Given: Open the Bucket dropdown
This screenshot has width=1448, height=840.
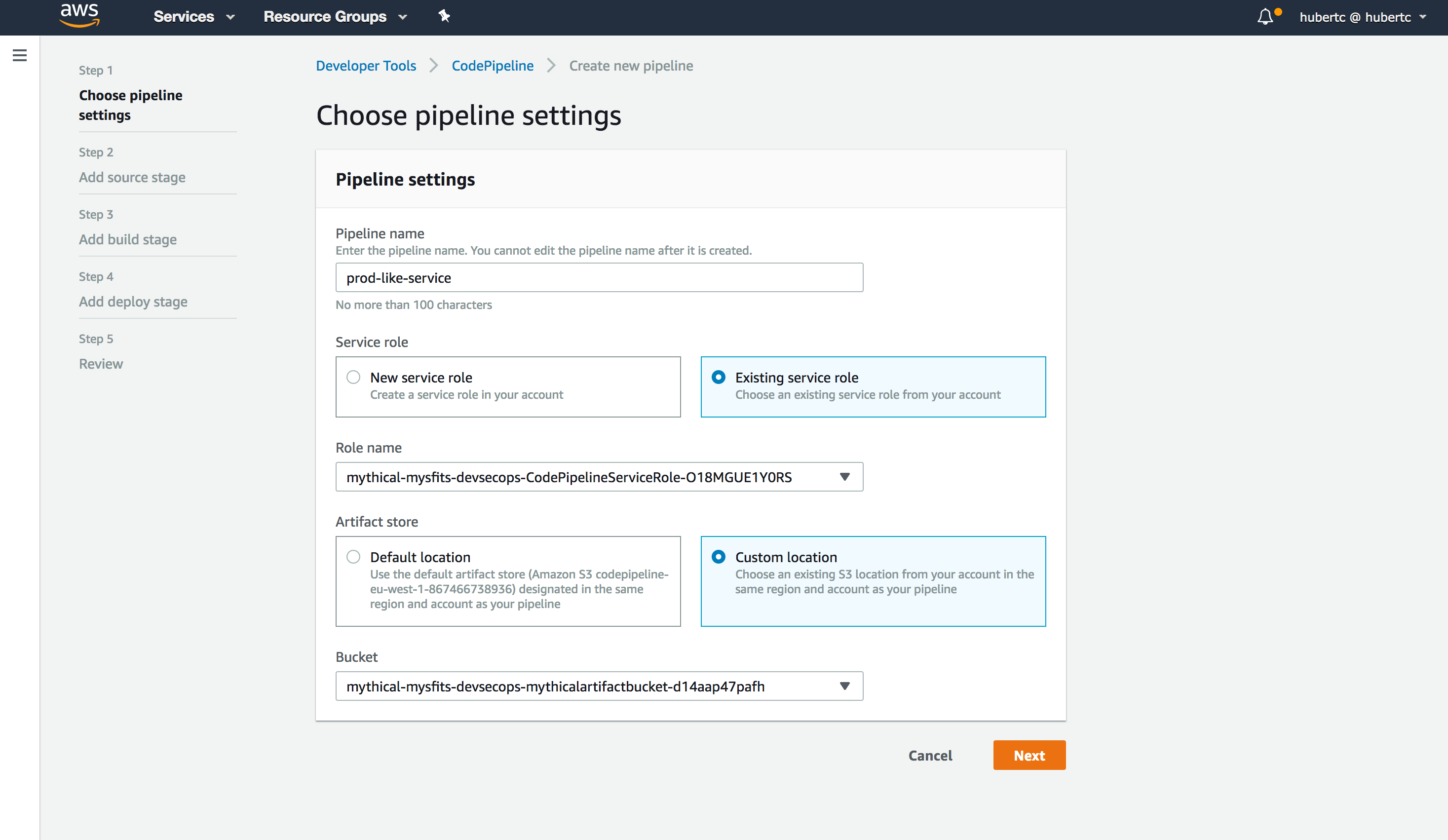Looking at the screenshot, I should [x=599, y=686].
